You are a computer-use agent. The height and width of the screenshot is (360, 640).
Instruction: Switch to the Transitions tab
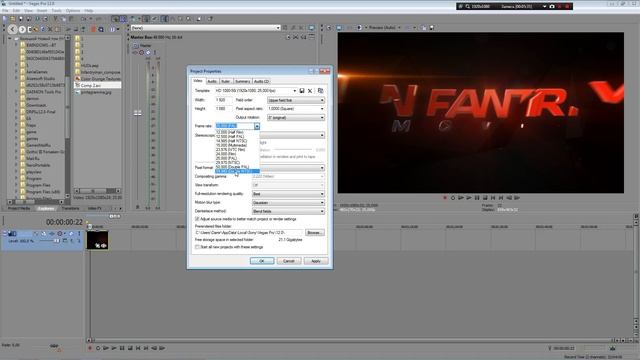(x=70, y=208)
